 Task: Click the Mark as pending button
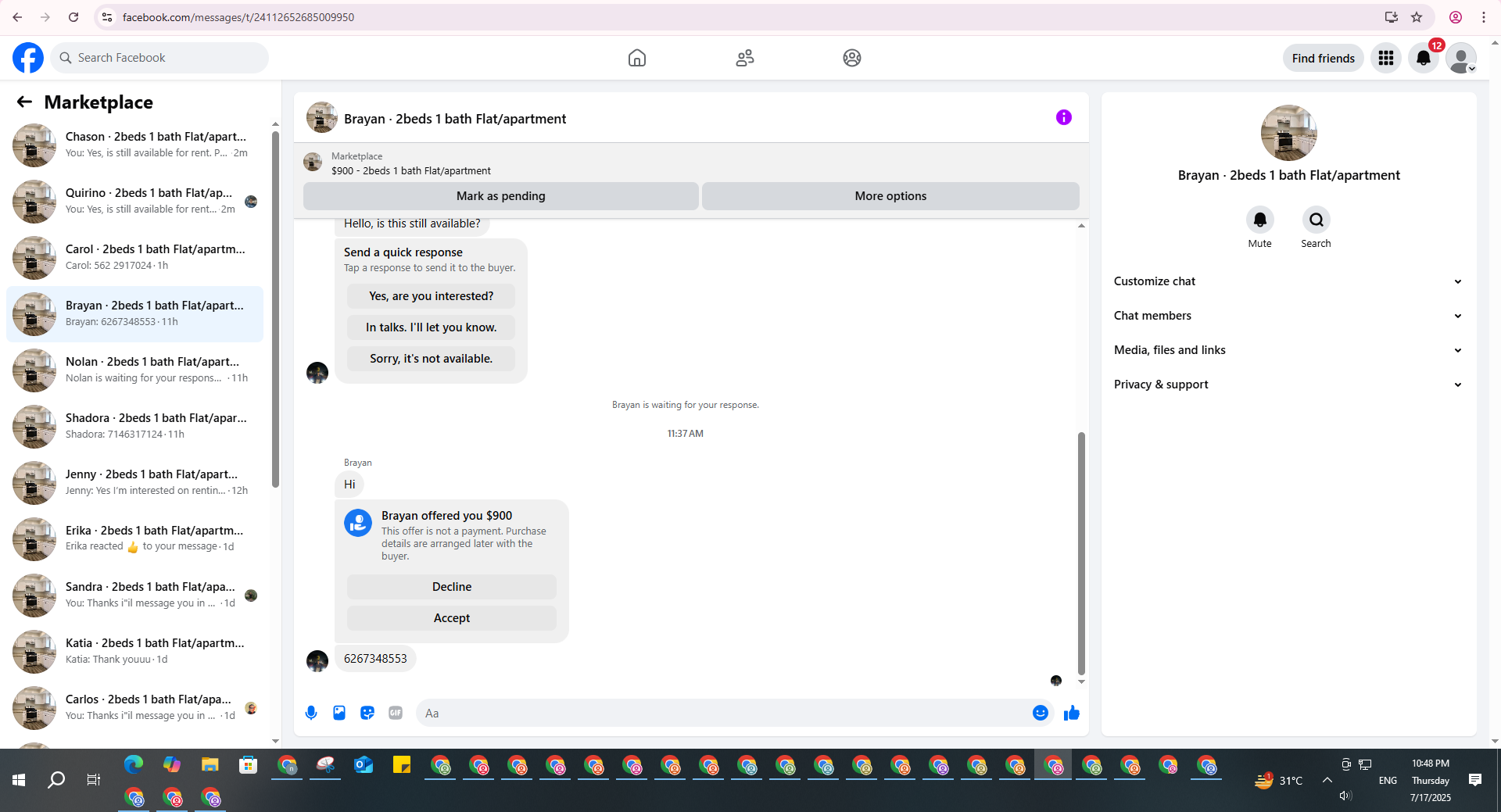coord(500,196)
